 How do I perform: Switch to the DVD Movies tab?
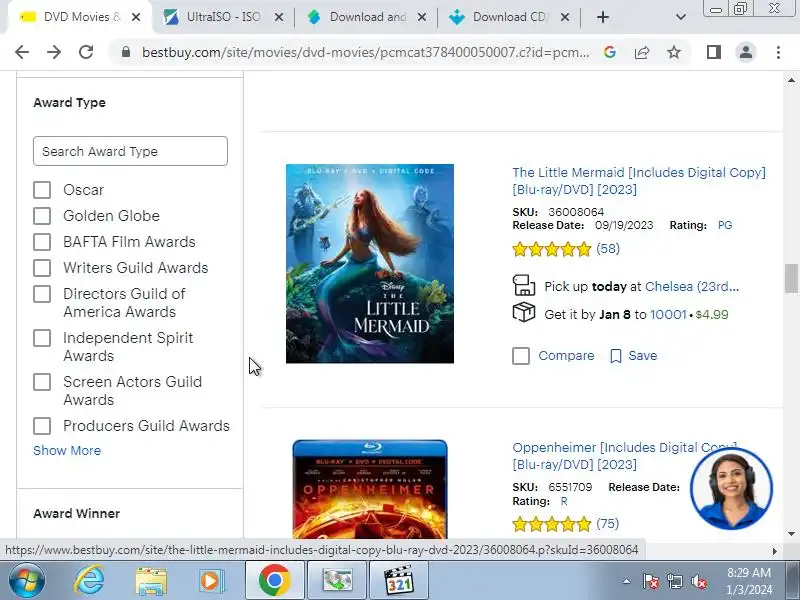[x=77, y=17]
